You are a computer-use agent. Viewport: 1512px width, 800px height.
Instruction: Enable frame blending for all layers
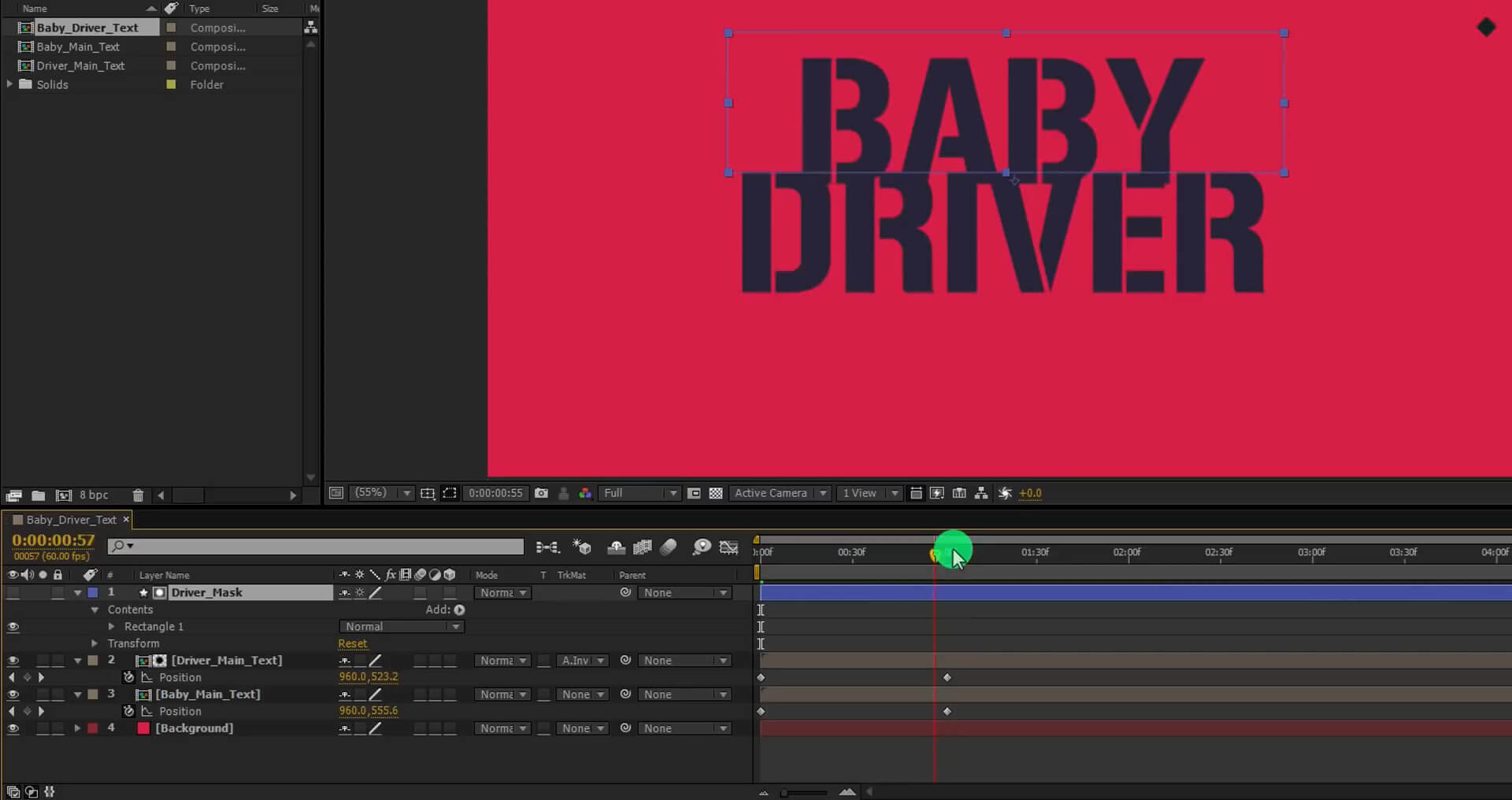643,546
